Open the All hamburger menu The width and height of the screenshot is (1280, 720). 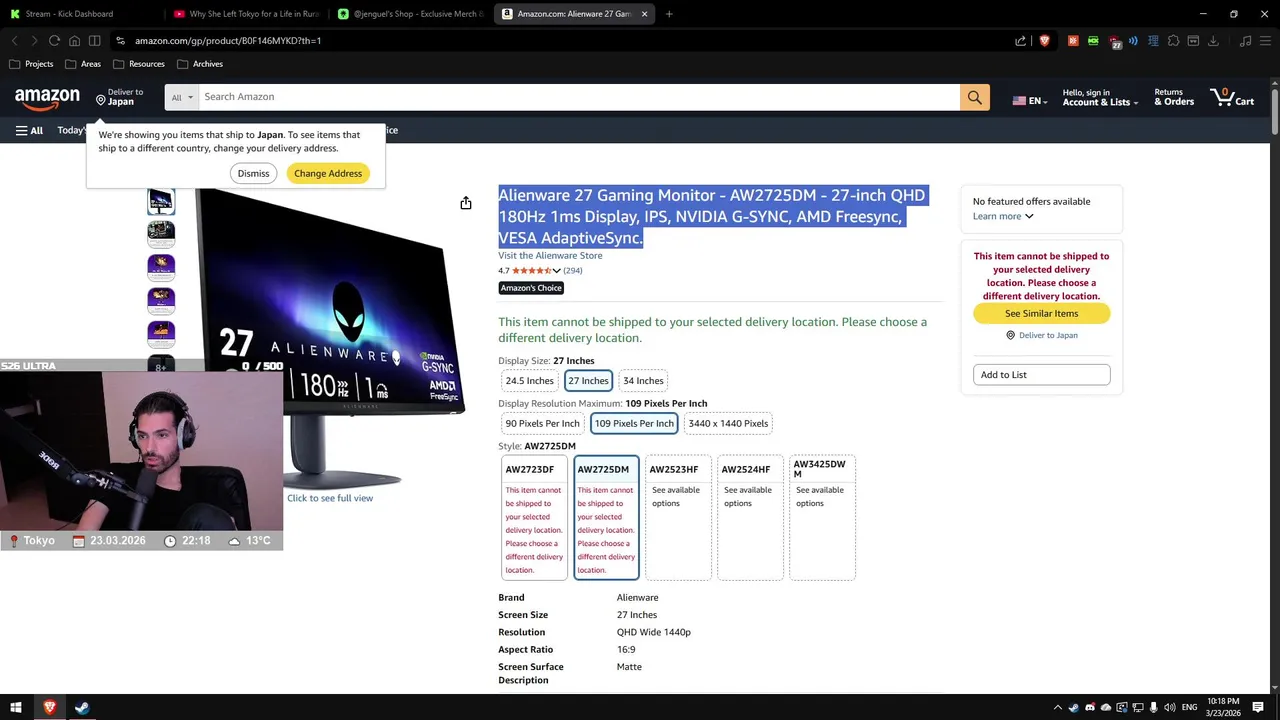click(x=29, y=130)
